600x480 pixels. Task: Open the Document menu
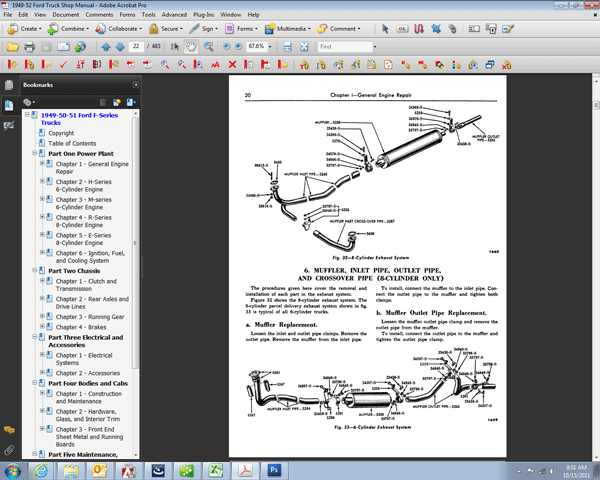65,15
